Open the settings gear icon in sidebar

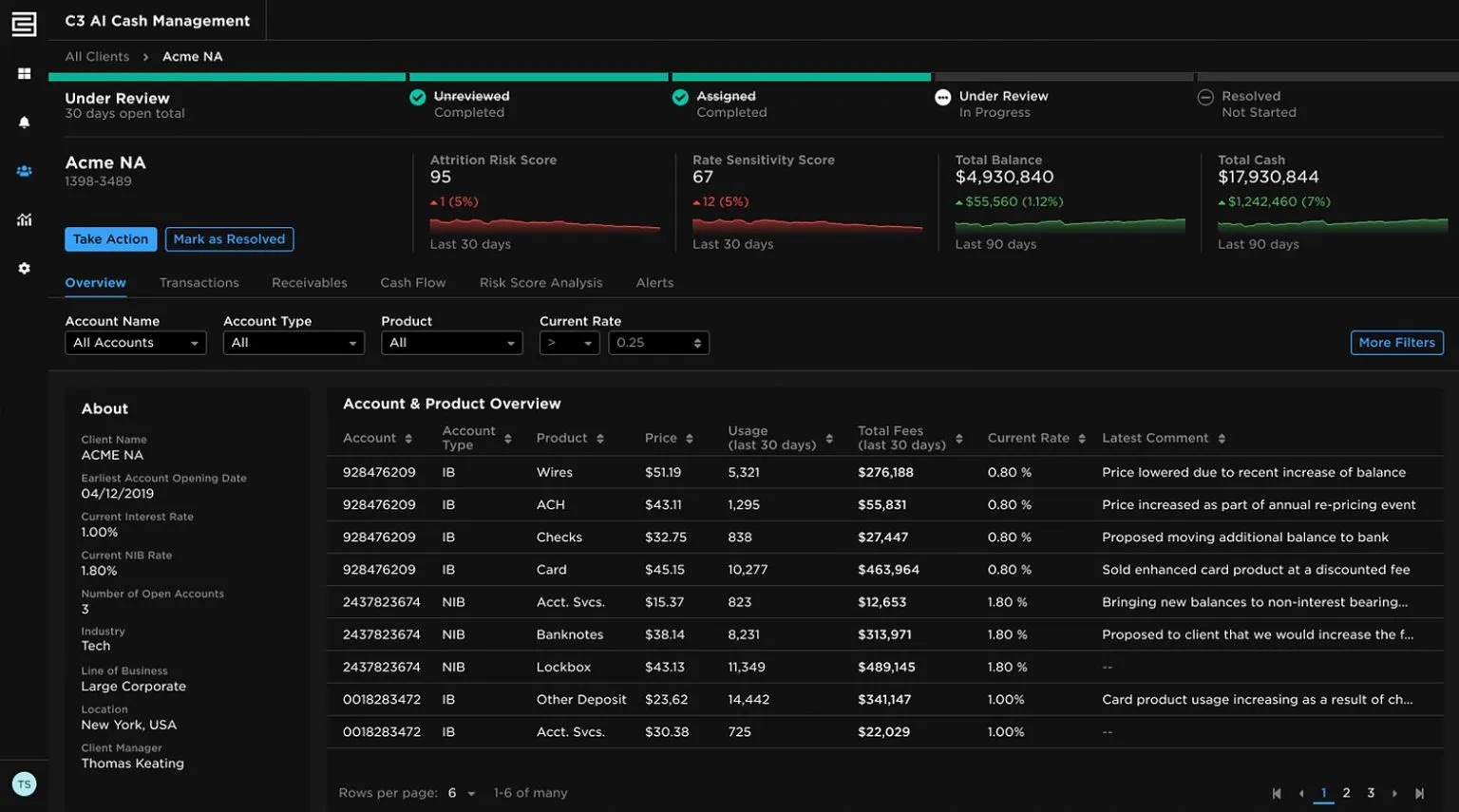pyautogui.click(x=25, y=269)
